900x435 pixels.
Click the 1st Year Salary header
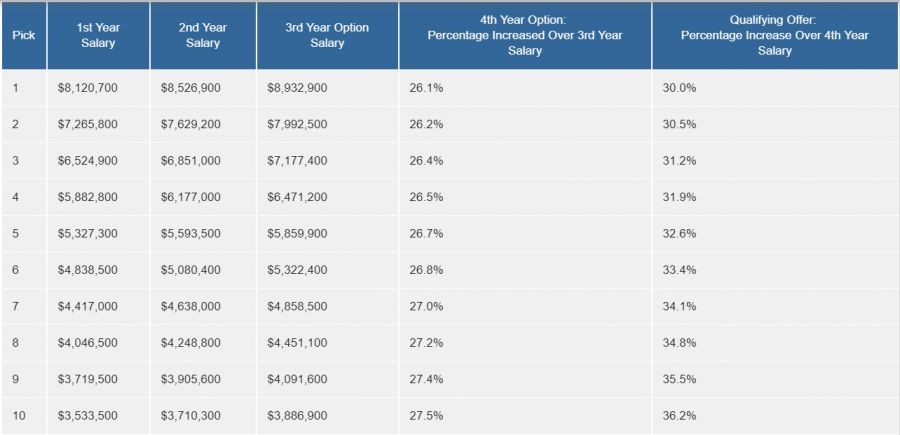click(98, 35)
